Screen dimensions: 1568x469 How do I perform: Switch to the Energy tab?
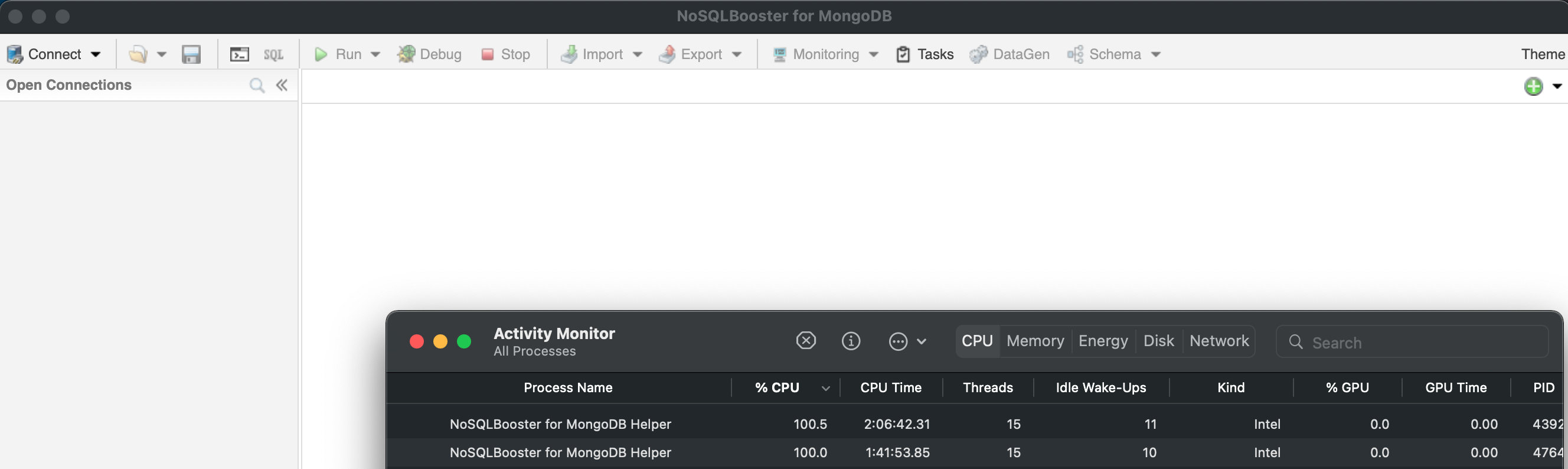(x=1103, y=341)
